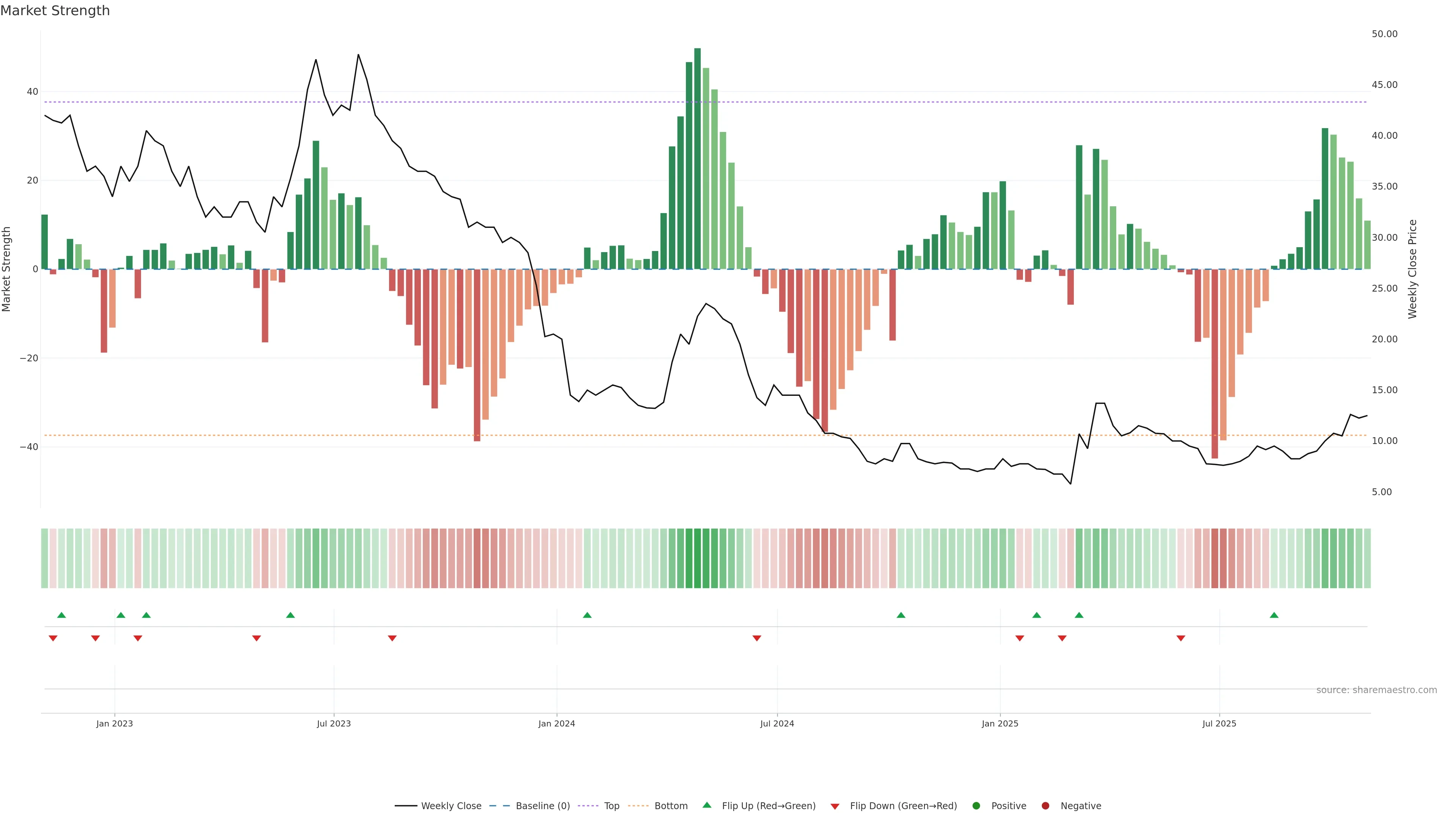1456x819 pixels.
Task: Click the red flip-down marker just before Jul 2024
Action: coord(757,638)
